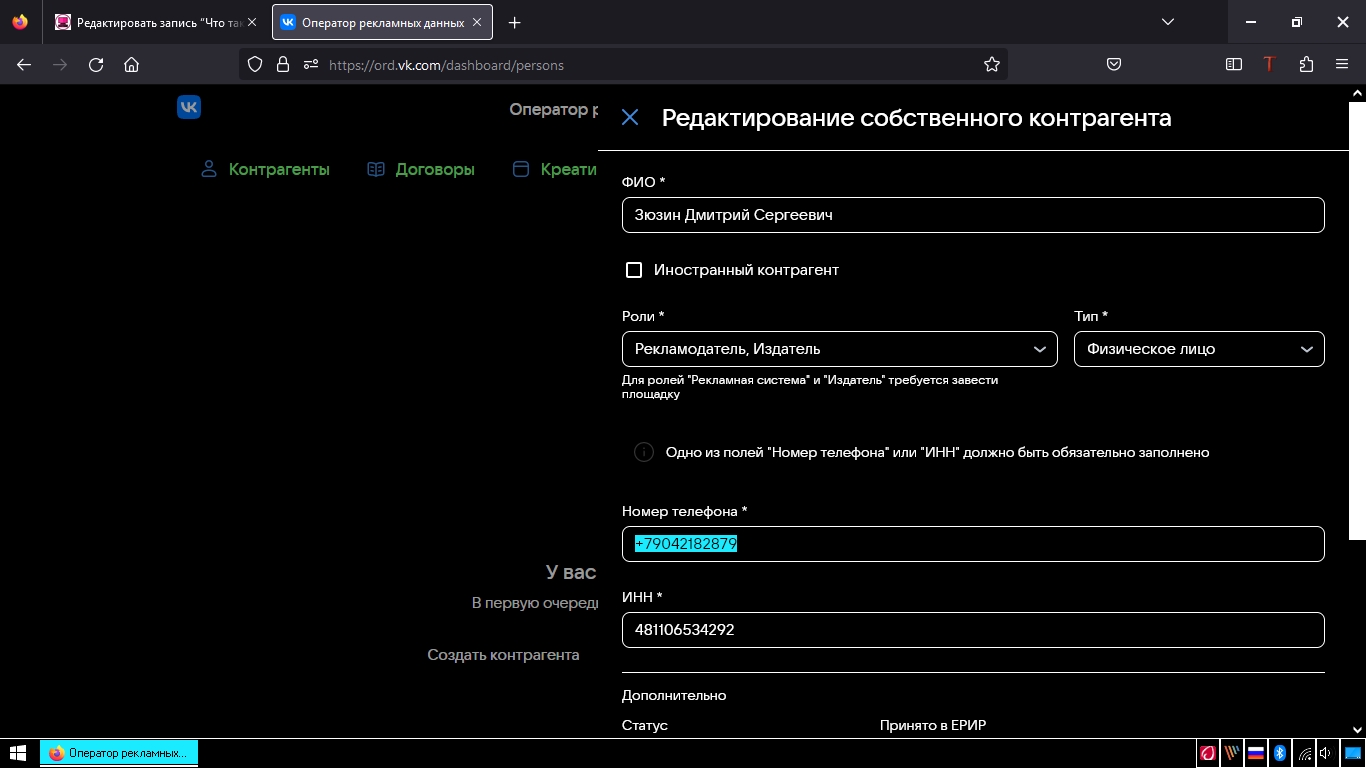Open the Тип dropdown showing Физическое лицо
The width and height of the screenshot is (1366, 768).
click(x=1199, y=349)
